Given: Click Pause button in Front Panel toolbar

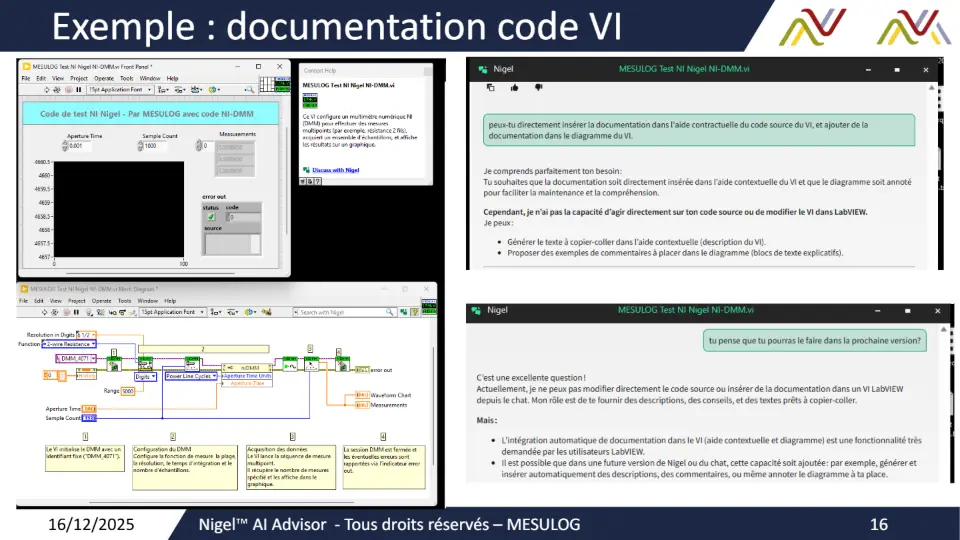Looking at the screenshot, I should [78, 89].
